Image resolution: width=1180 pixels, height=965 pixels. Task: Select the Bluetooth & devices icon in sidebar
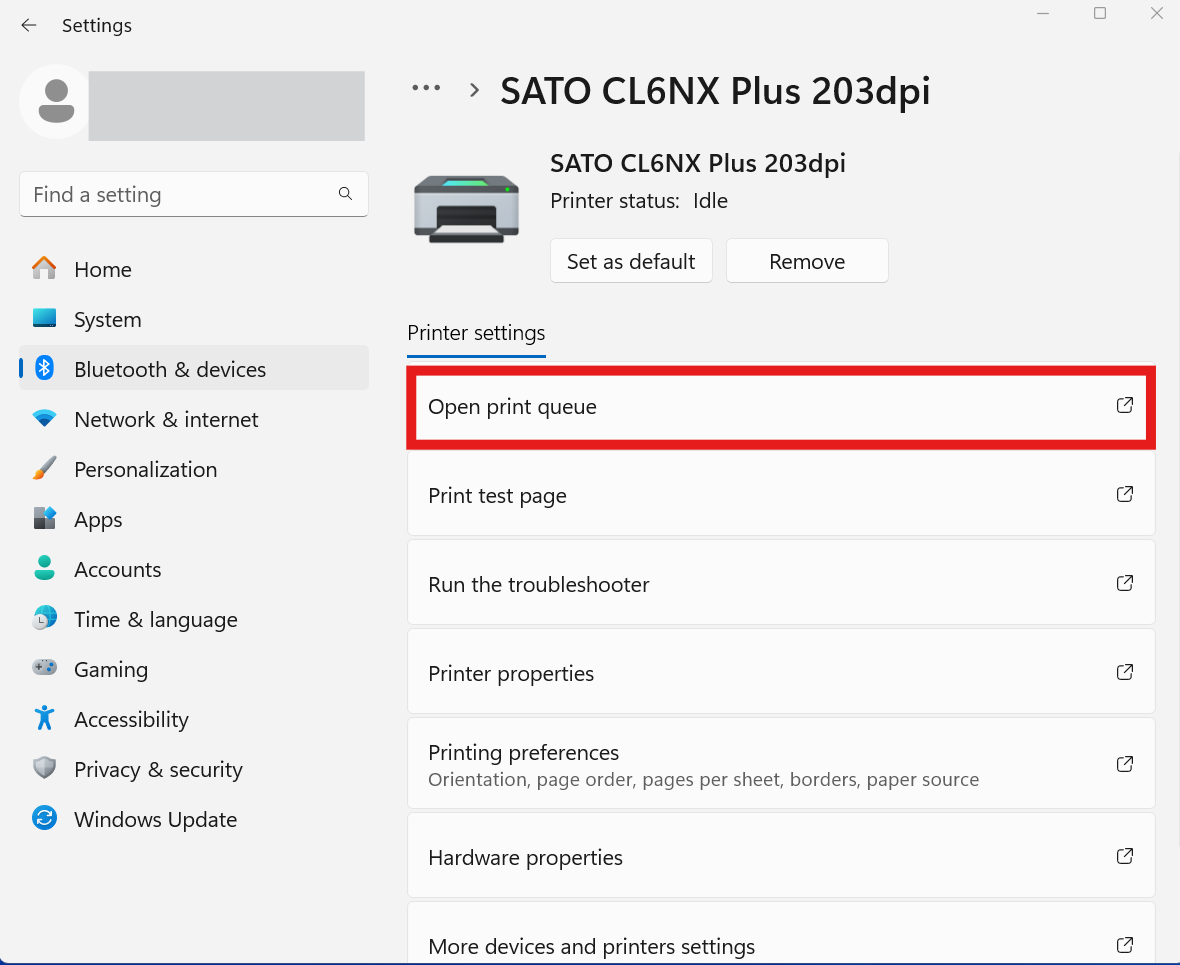coord(44,368)
